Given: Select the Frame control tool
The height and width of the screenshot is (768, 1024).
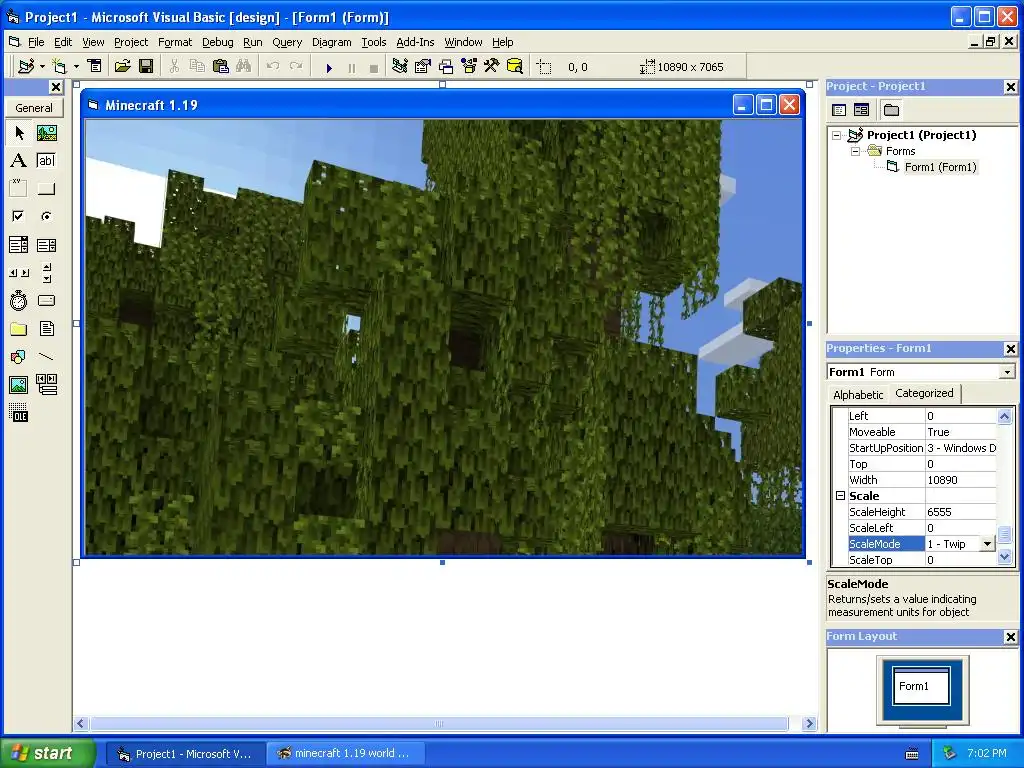Looking at the screenshot, I should pos(19,189).
